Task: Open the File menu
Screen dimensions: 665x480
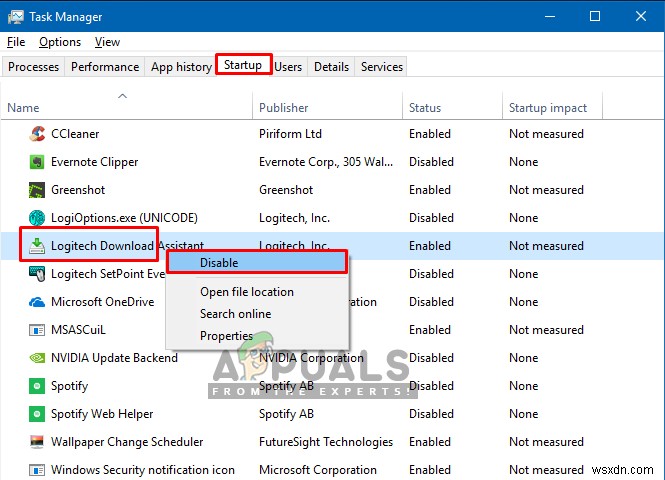Action: (16, 42)
